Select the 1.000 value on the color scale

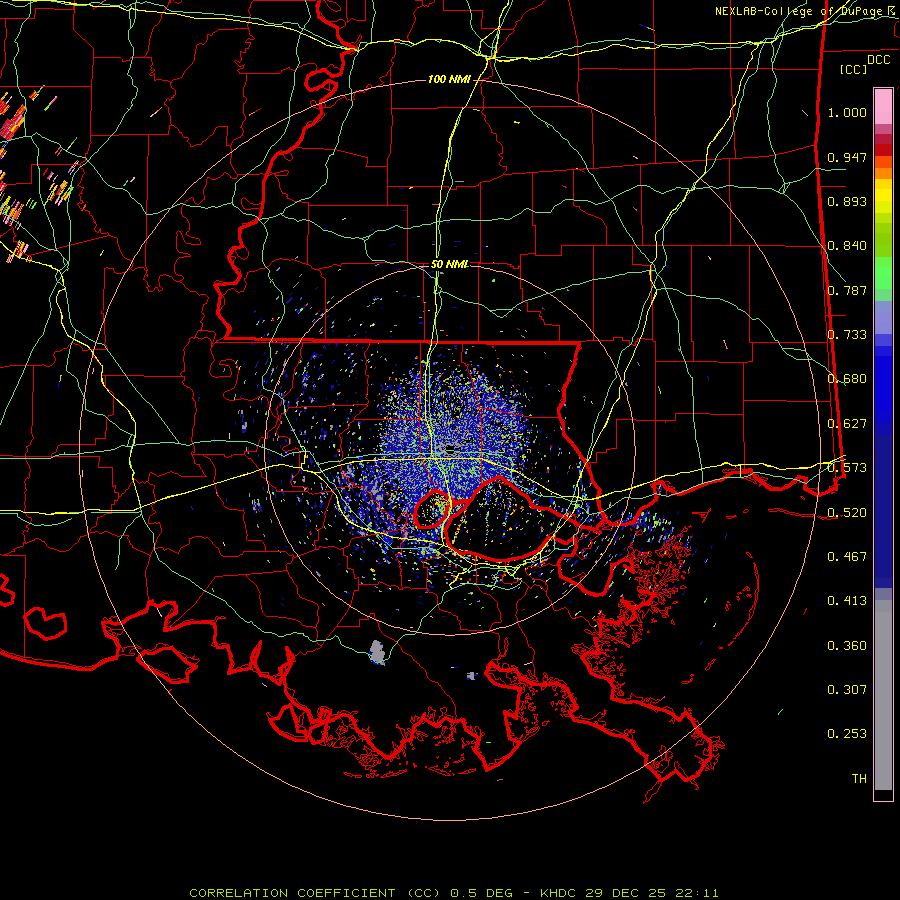click(x=847, y=112)
